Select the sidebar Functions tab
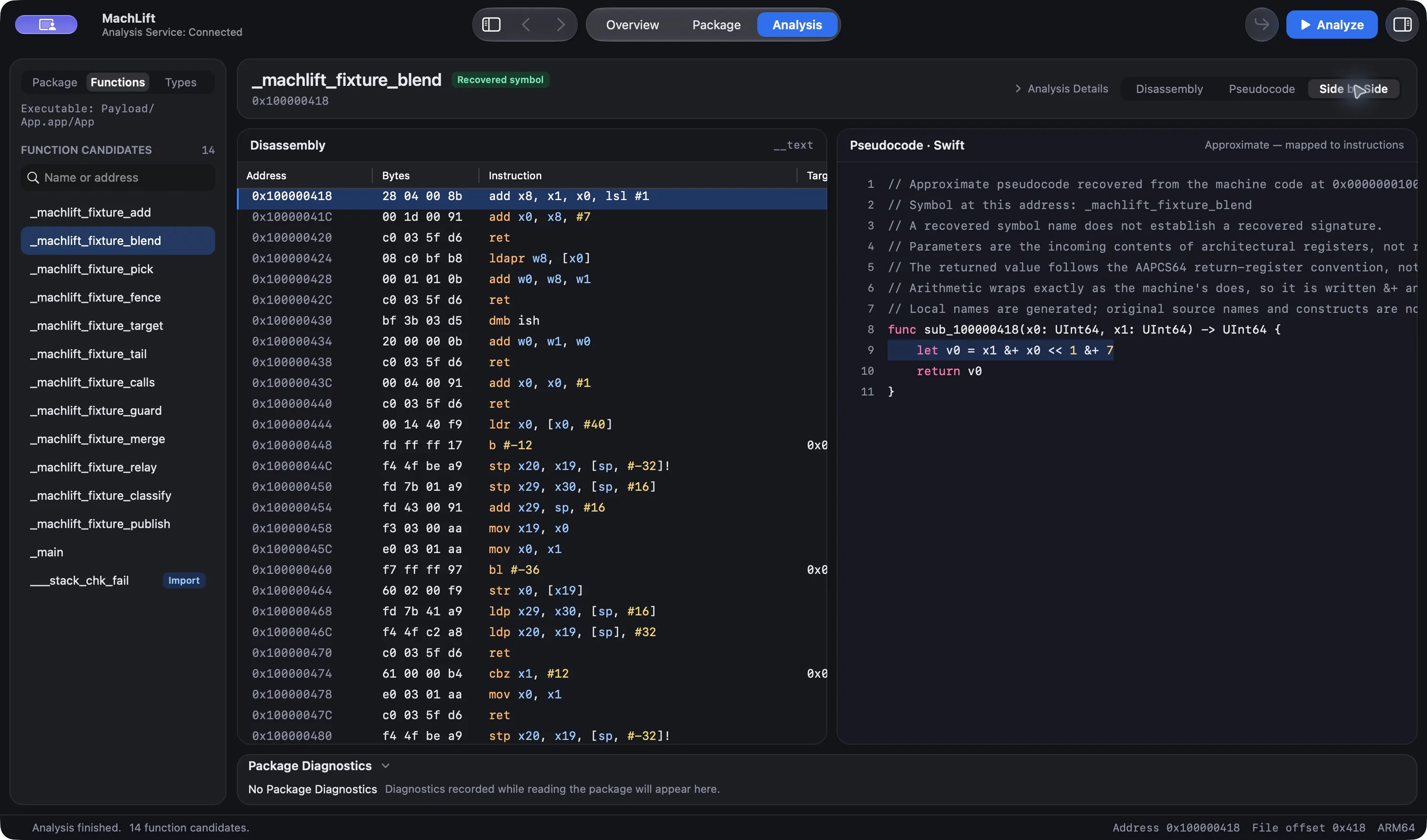1427x840 pixels. pyautogui.click(x=117, y=82)
